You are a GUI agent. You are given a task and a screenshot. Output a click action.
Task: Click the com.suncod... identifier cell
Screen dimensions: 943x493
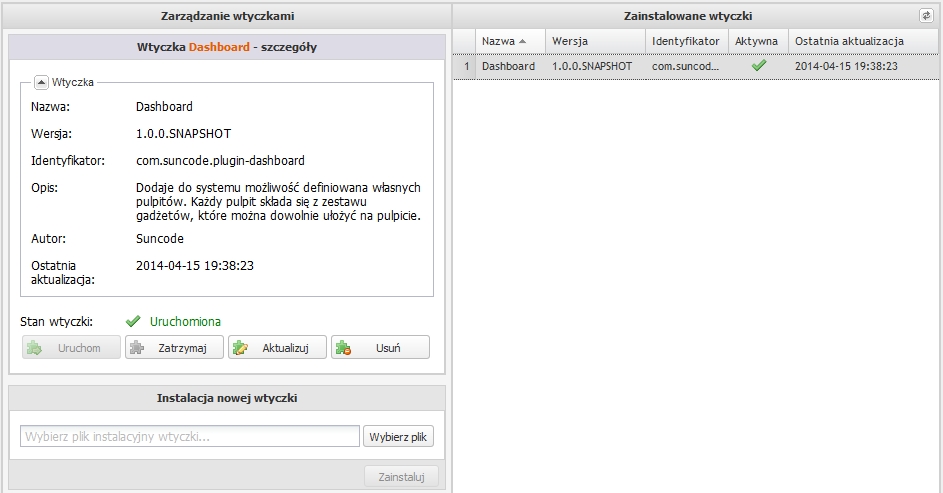tap(687, 66)
